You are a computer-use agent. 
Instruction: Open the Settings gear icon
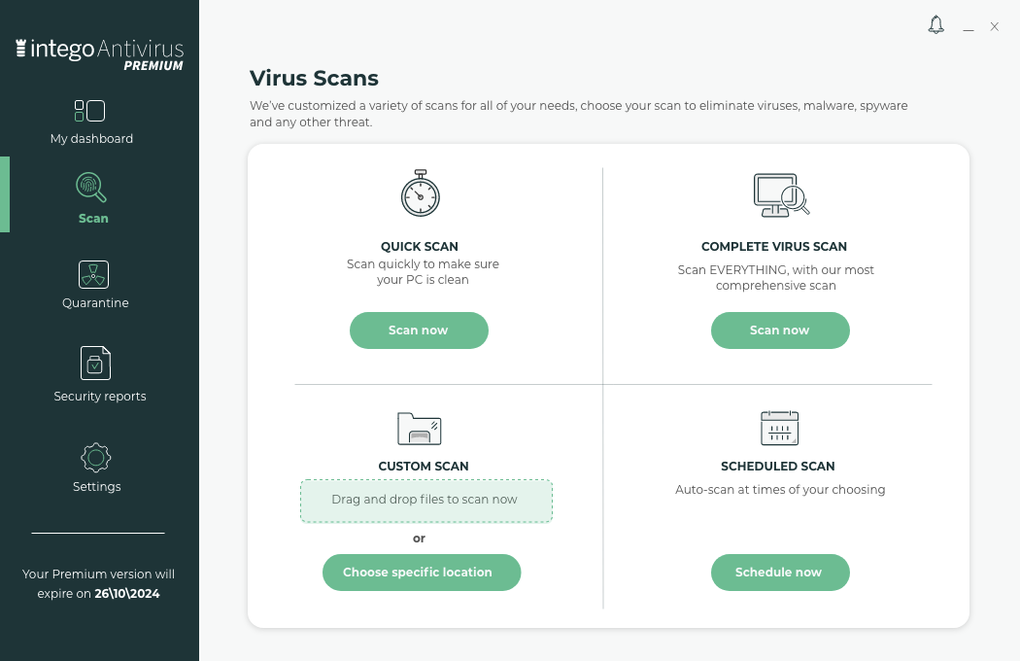[96, 457]
